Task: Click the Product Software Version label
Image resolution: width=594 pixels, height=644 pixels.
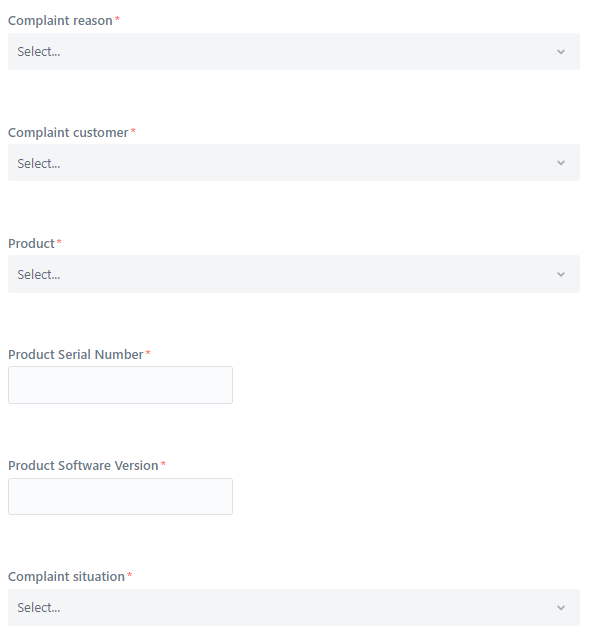Action: coord(83,465)
